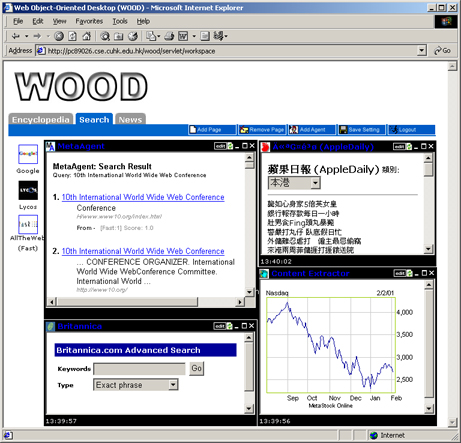461x443 pixels.
Task: Open the Britannica Type 'Exact phrase' dropdown
Action: (173, 385)
